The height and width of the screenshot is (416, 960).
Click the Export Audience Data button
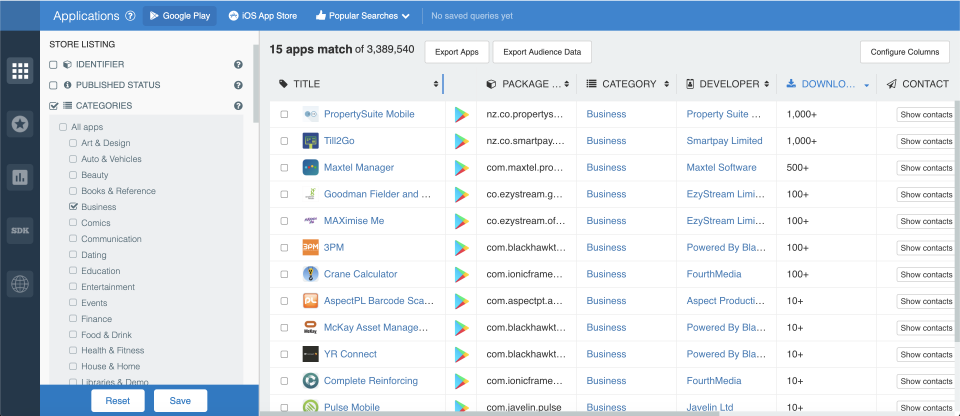[x=542, y=52]
